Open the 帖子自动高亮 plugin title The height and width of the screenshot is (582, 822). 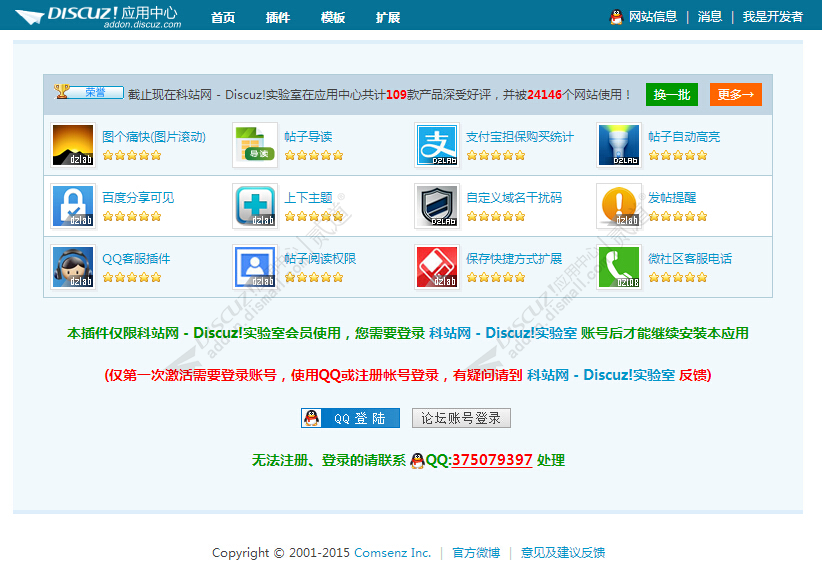pyautogui.click(x=684, y=137)
